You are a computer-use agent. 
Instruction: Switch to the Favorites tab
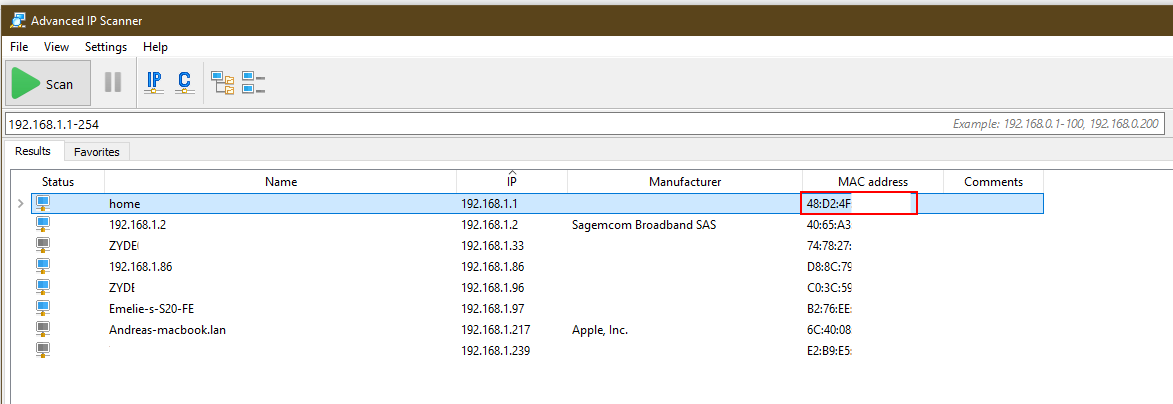[x=96, y=152]
